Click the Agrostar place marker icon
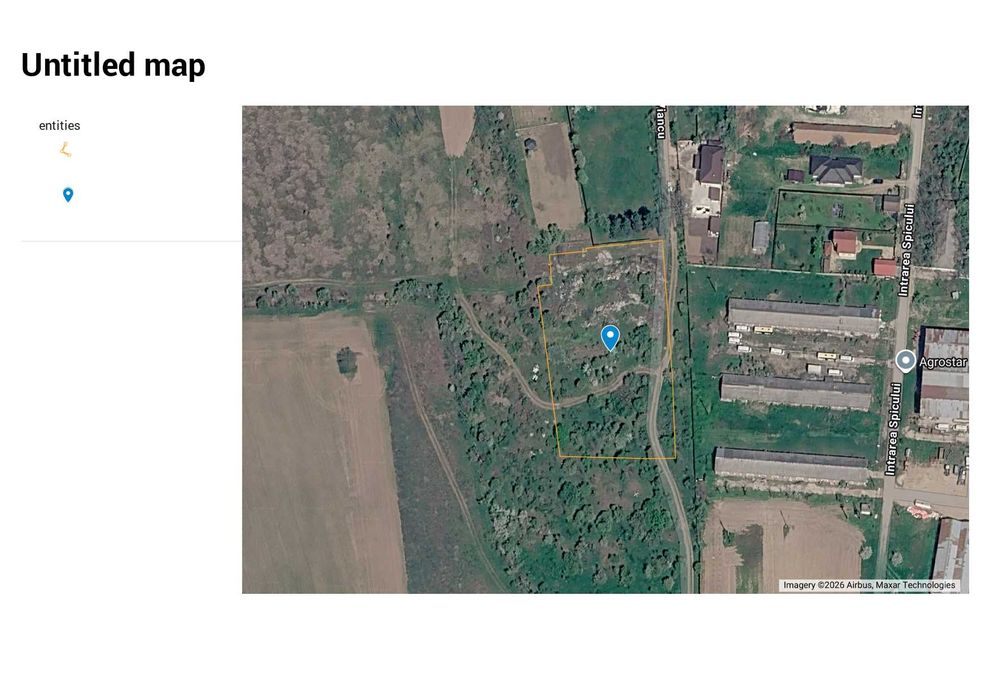The height and width of the screenshot is (700, 990). click(x=905, y=361)
